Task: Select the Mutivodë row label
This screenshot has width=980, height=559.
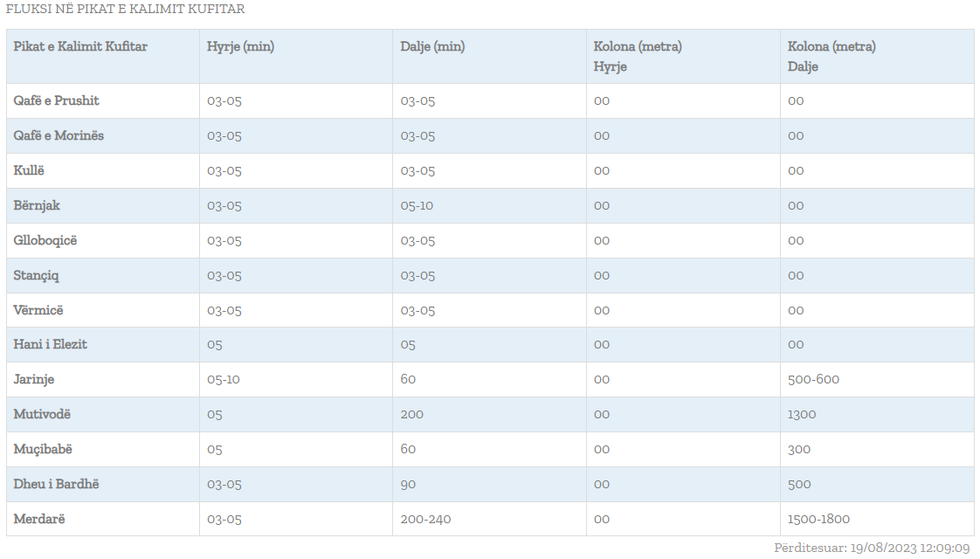Action: coord(42,414)
